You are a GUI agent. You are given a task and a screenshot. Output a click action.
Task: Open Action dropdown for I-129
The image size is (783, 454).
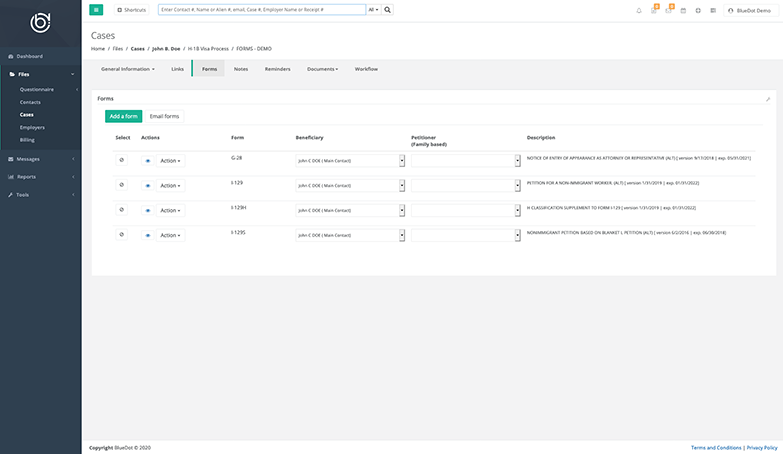[x=170, y=186]
